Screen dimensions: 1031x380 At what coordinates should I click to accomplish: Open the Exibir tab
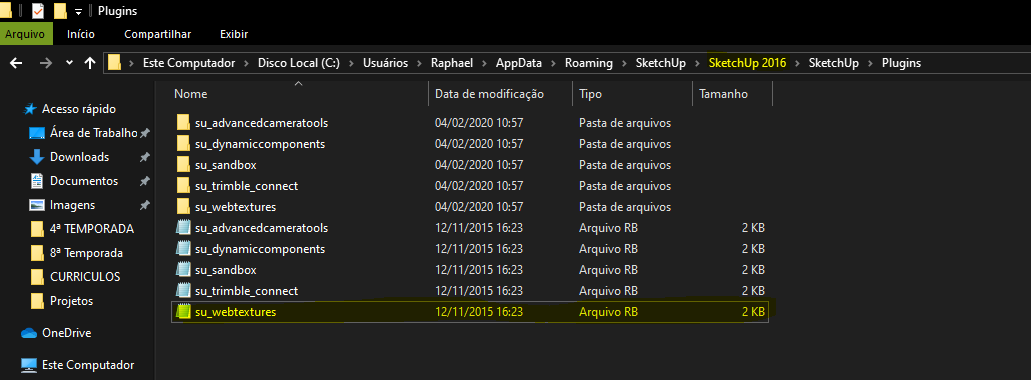click(234, 34)
